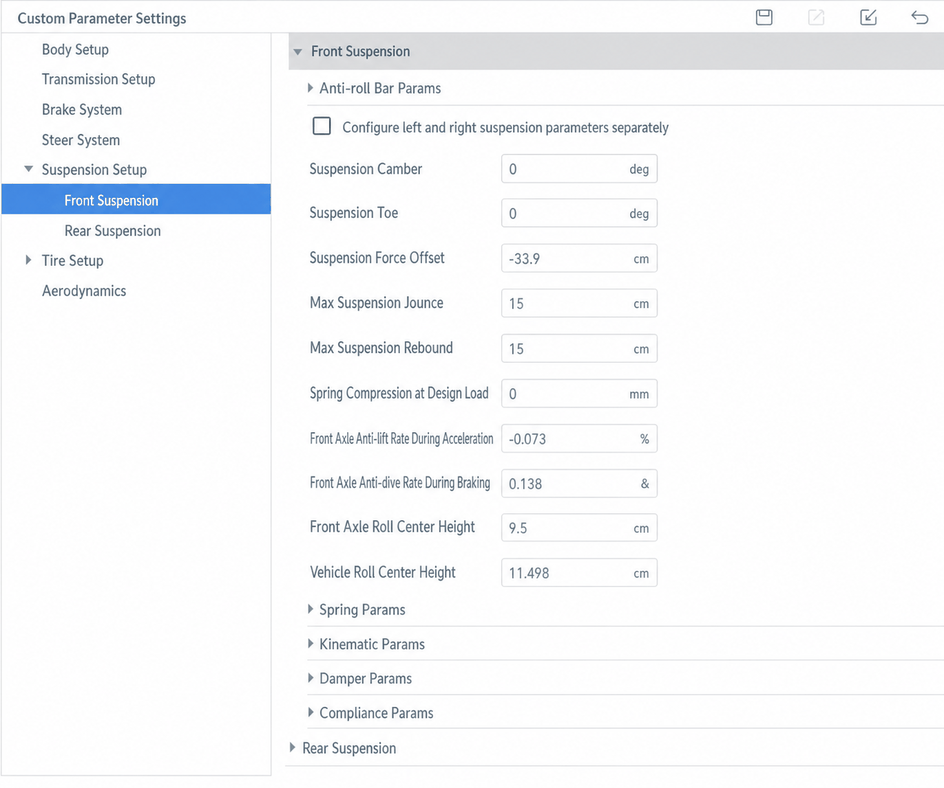Click the import arrow-in-box icon
The width and height of the screenshot is (944, 788).
868,17
